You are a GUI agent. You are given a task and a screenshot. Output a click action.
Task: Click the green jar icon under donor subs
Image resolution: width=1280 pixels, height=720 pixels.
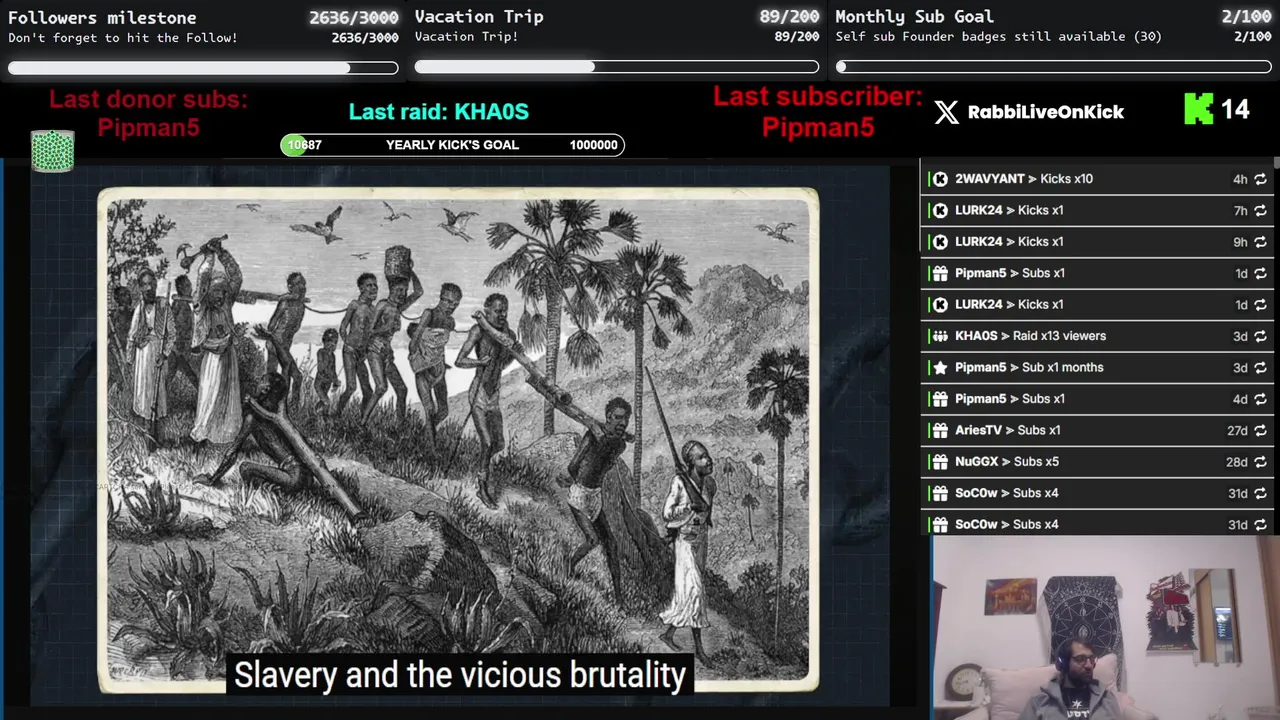(x=52, y=151)
